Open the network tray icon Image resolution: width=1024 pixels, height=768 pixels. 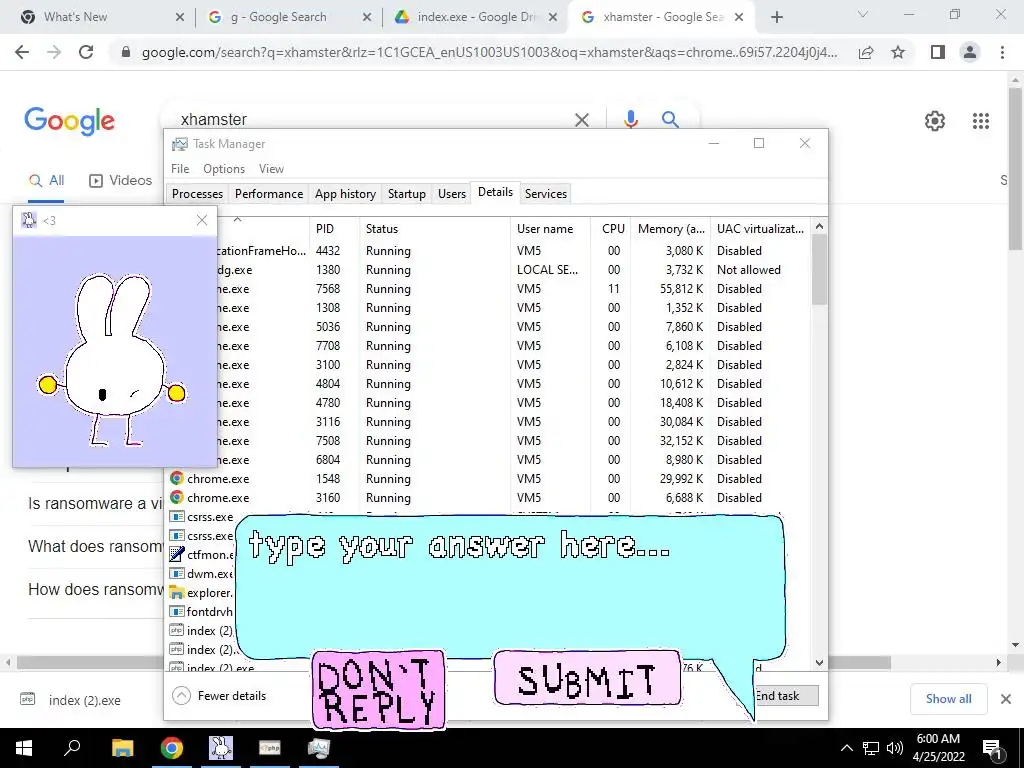[x=871, y=748]
